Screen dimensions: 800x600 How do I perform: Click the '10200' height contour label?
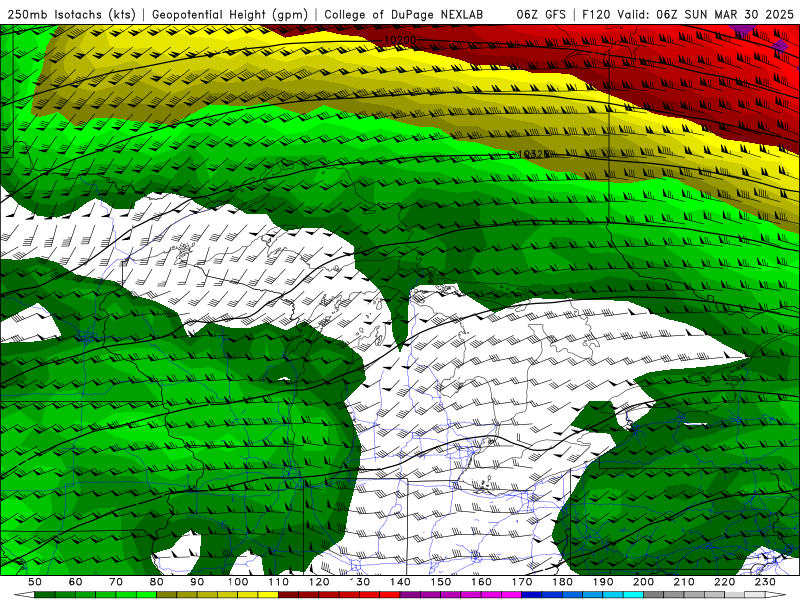click(400, 39)
